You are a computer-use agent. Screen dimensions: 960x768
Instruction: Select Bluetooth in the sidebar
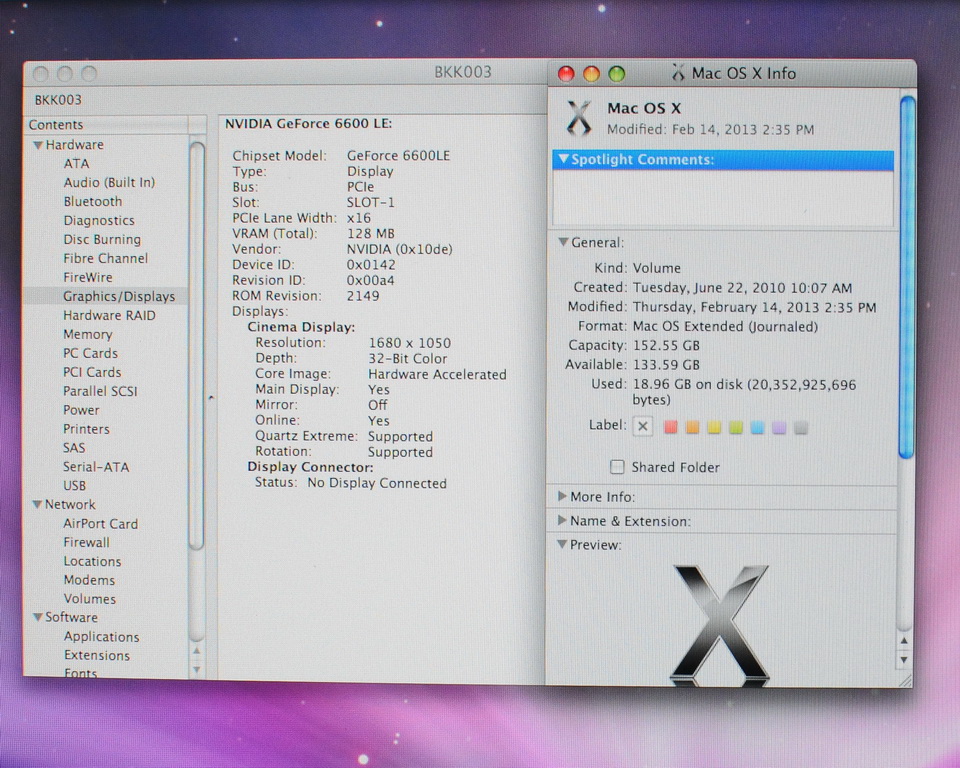click(x=92, y=201)
